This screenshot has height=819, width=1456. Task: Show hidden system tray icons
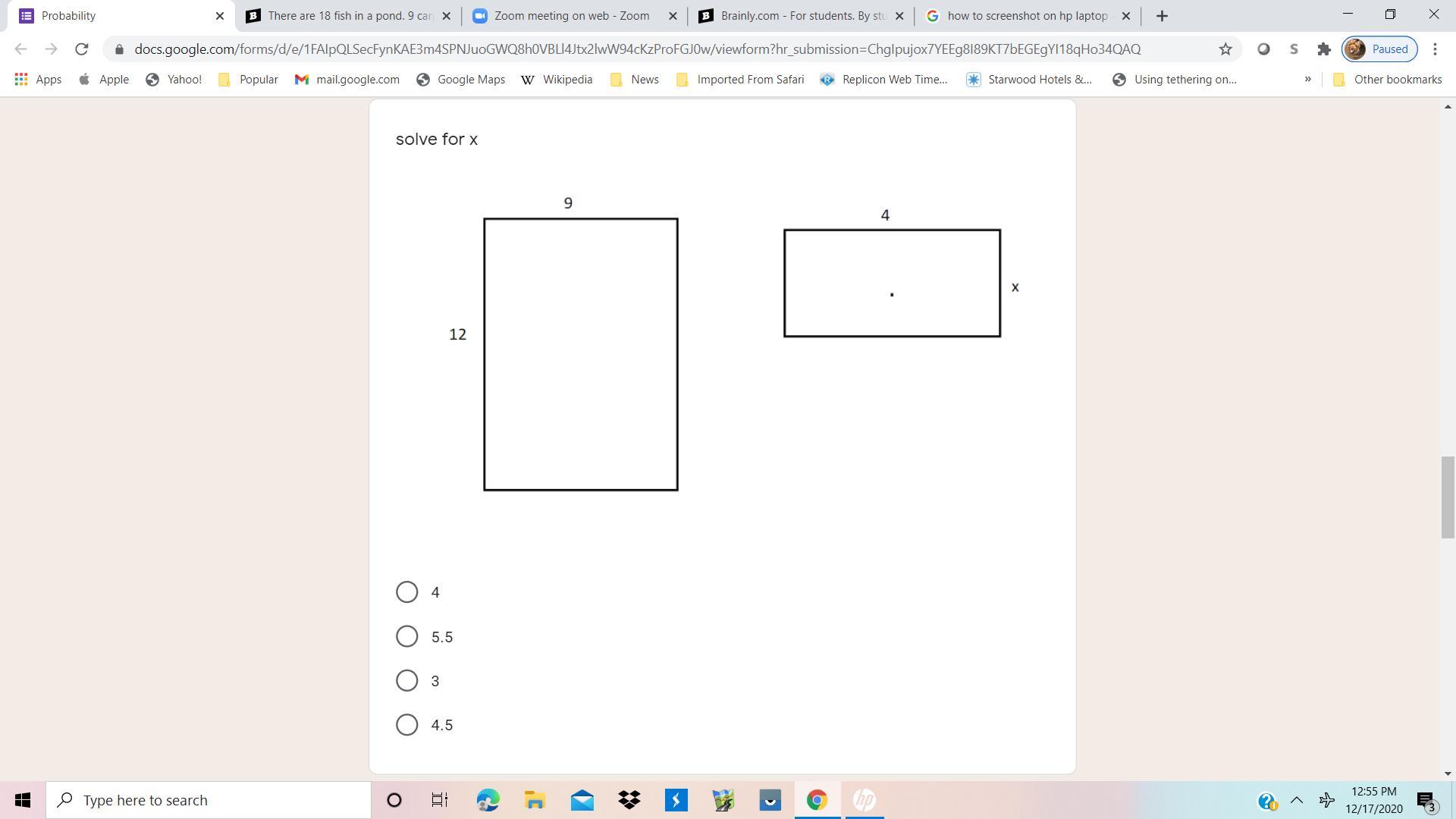coord(1297,800)
